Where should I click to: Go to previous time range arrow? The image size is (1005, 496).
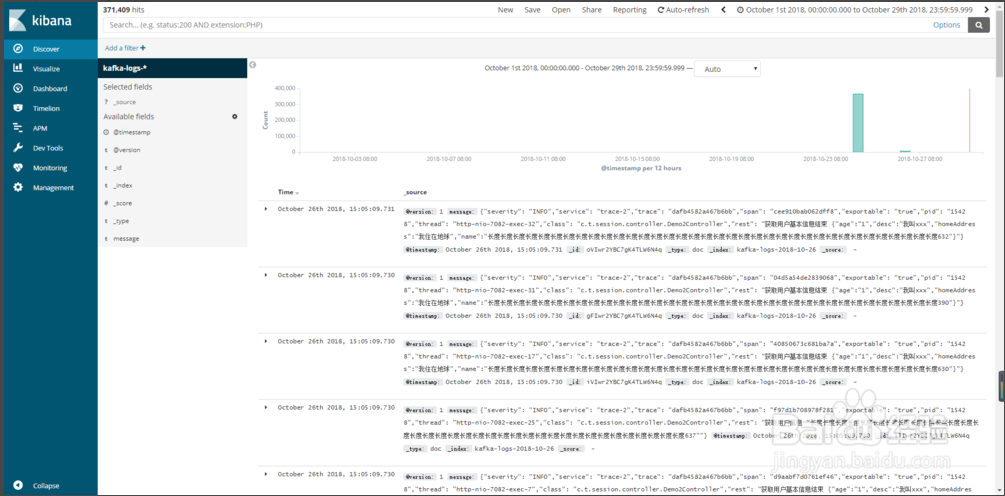click(x=724, y=10)
